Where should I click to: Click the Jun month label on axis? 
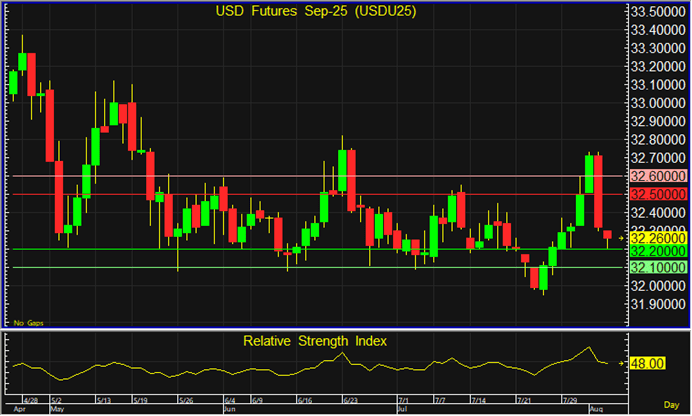click(229, 409)
